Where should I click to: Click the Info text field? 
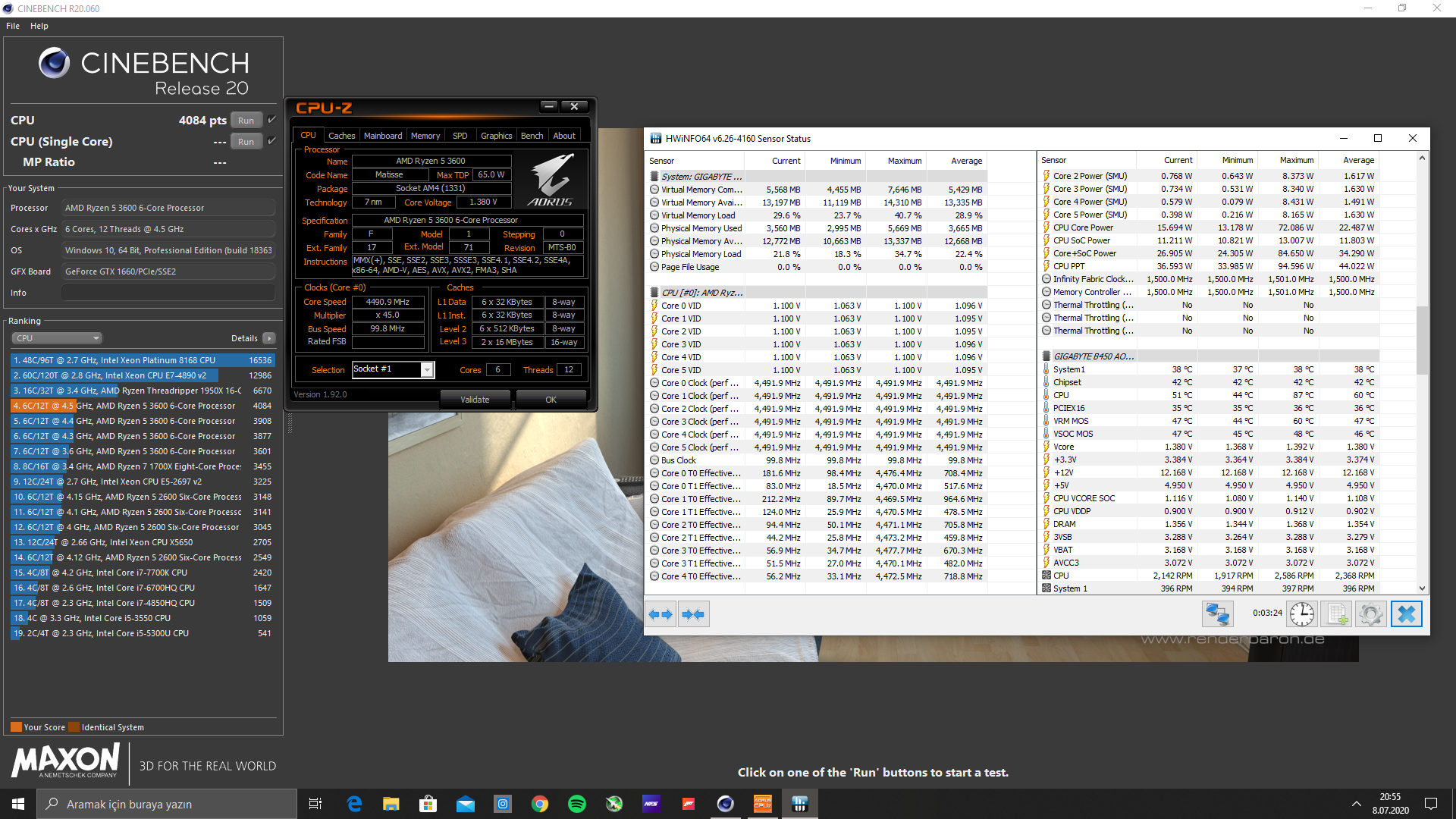coord(168,293)
